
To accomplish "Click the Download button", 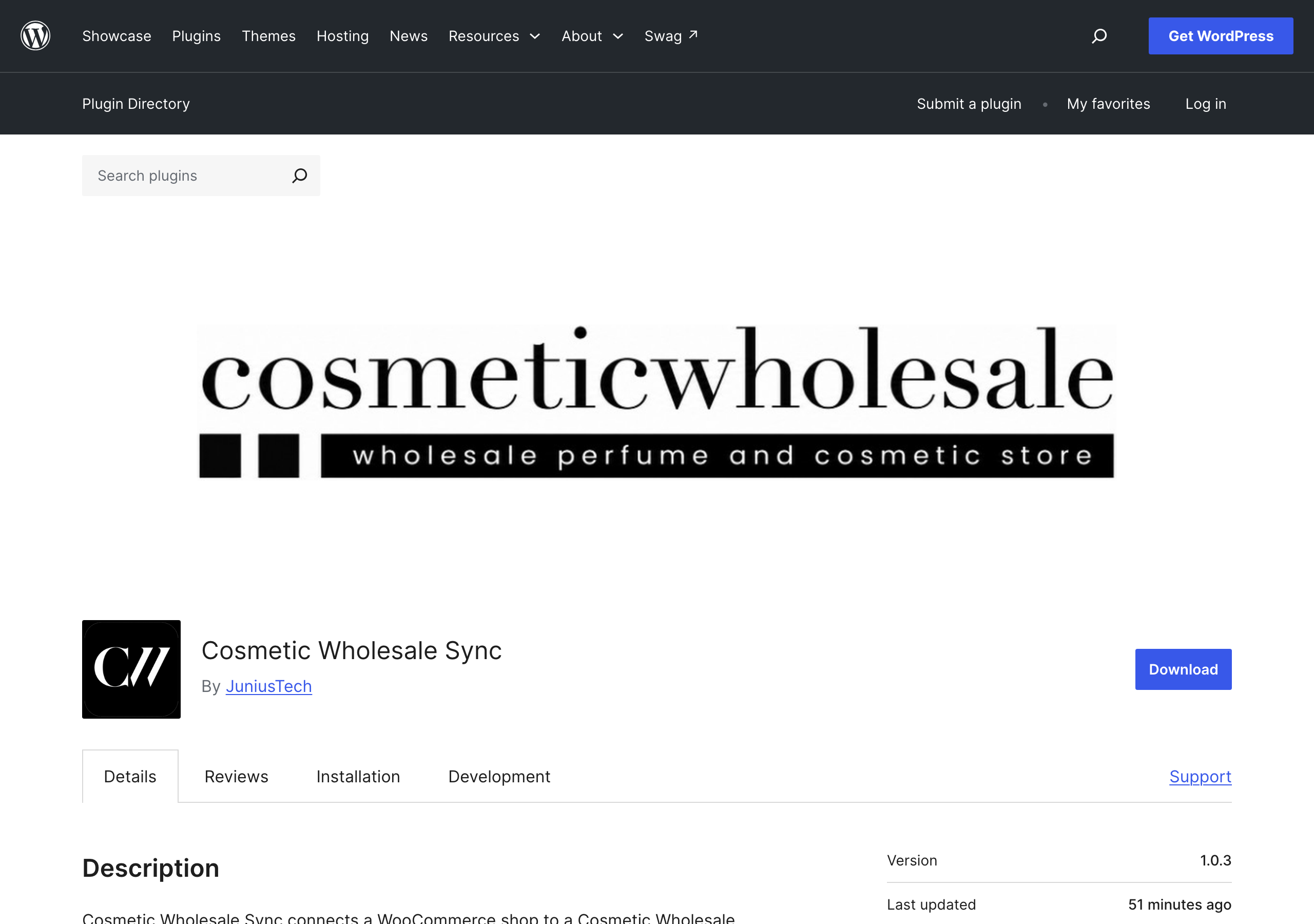I will tap(1184, 669).
